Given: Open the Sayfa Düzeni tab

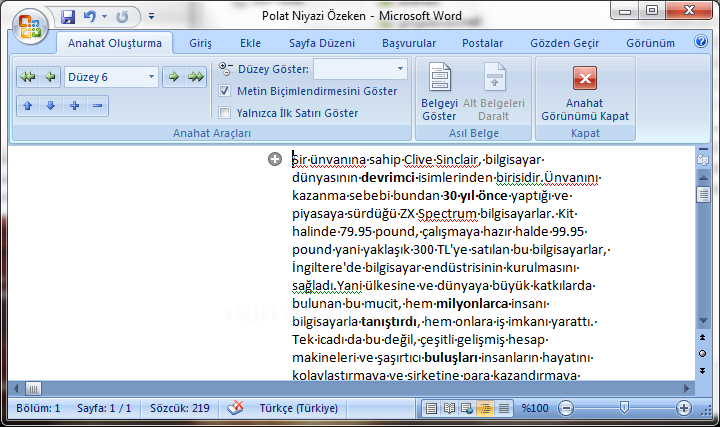Looking at the screenshot, I should pos(322,43).
